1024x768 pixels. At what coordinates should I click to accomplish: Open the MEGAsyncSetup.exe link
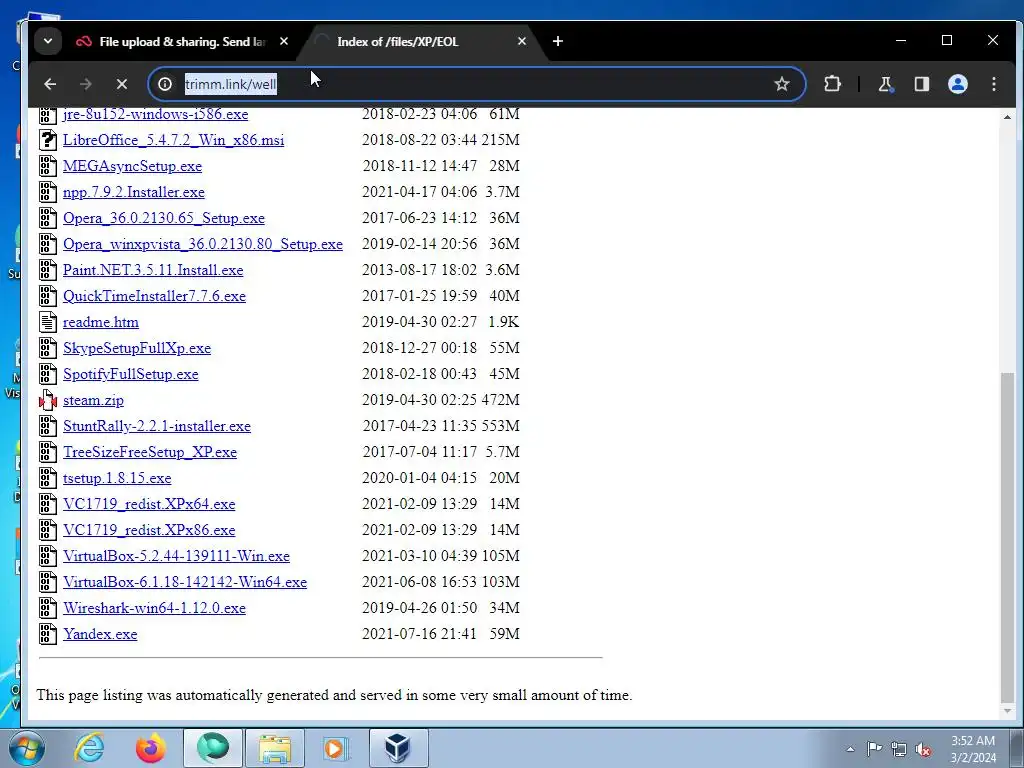click(133, 166)
